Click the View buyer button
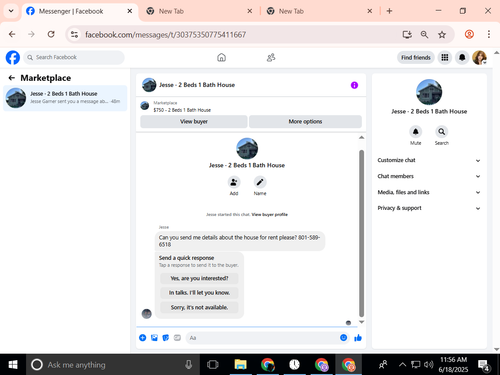This screenshot has width=500, height=375. pos(194,122)
